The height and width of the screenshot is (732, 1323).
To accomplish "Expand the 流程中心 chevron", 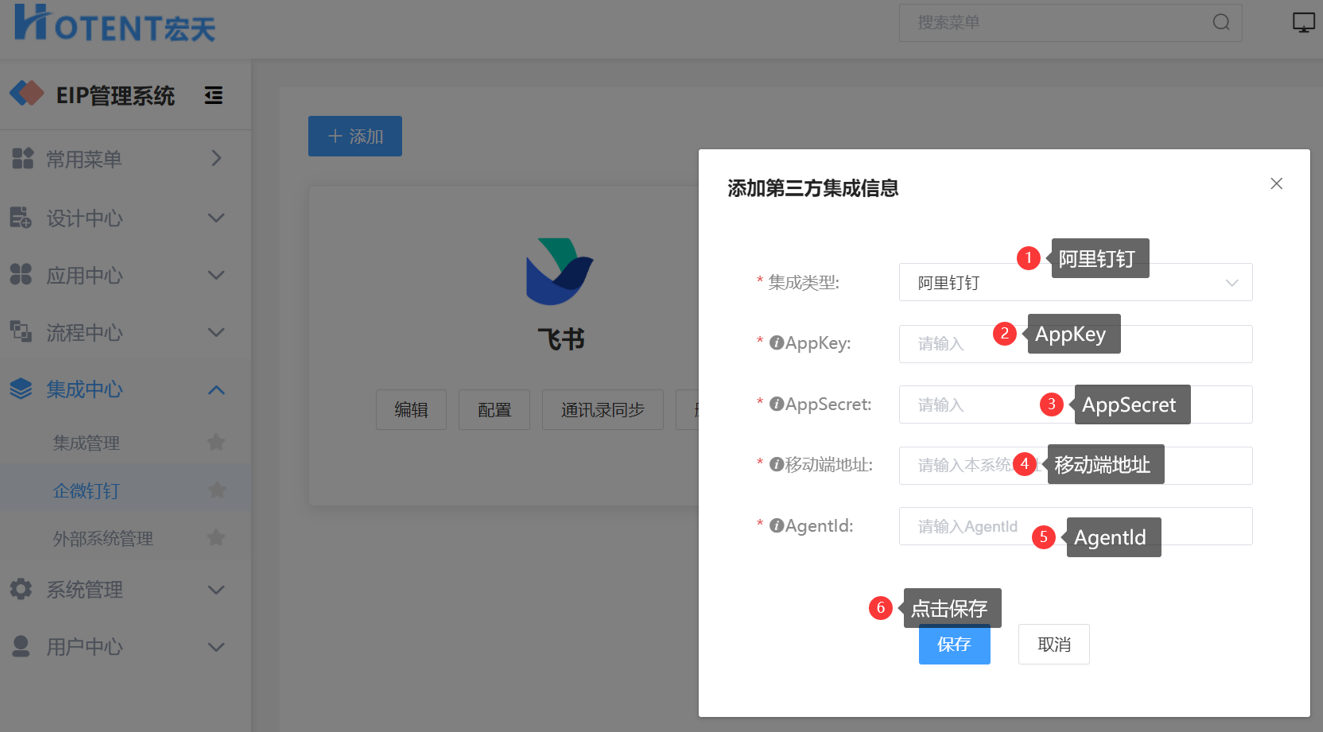I will (216, 332).
